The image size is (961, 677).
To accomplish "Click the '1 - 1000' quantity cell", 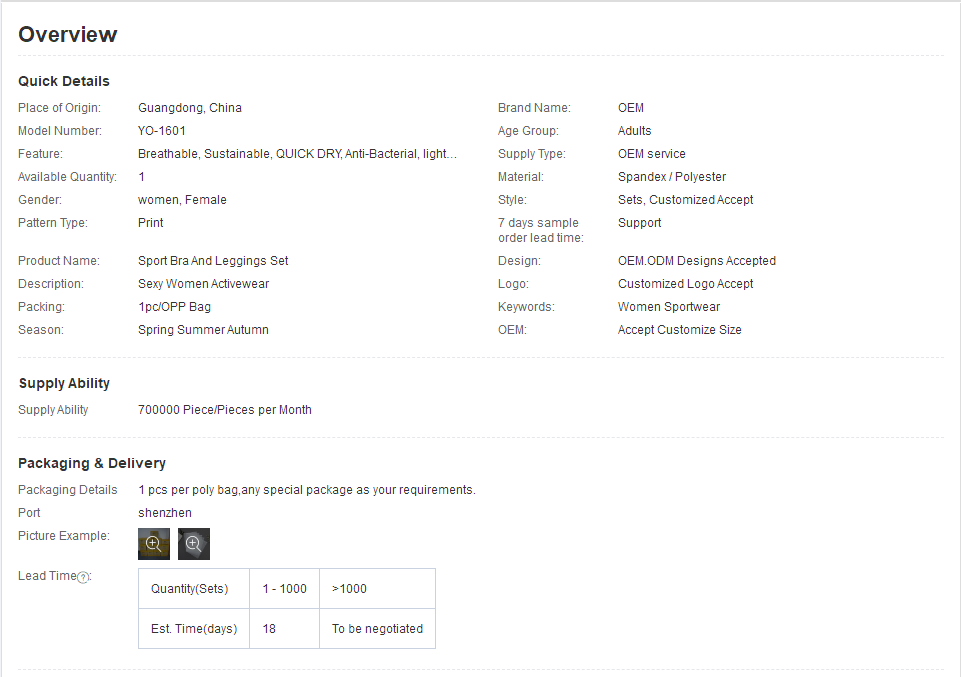I will click(284, 589).
